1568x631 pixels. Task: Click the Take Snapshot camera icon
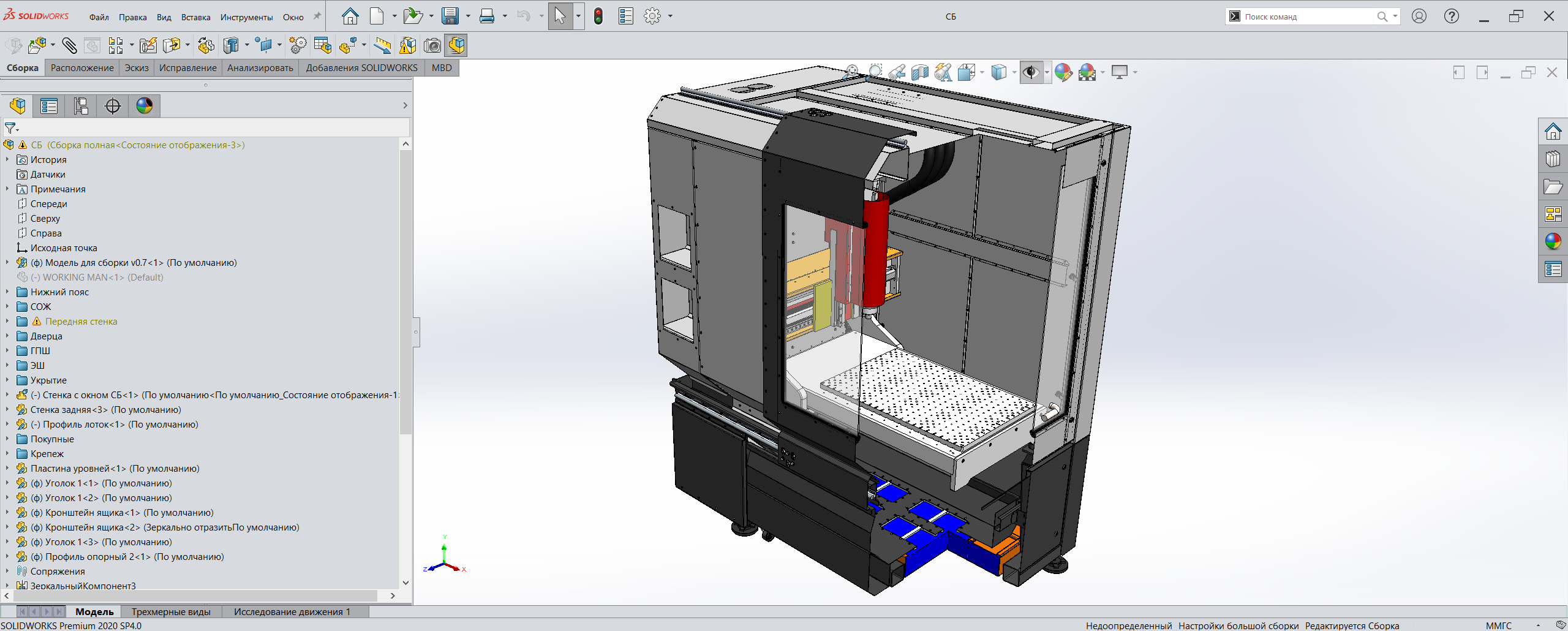[432, 45]
